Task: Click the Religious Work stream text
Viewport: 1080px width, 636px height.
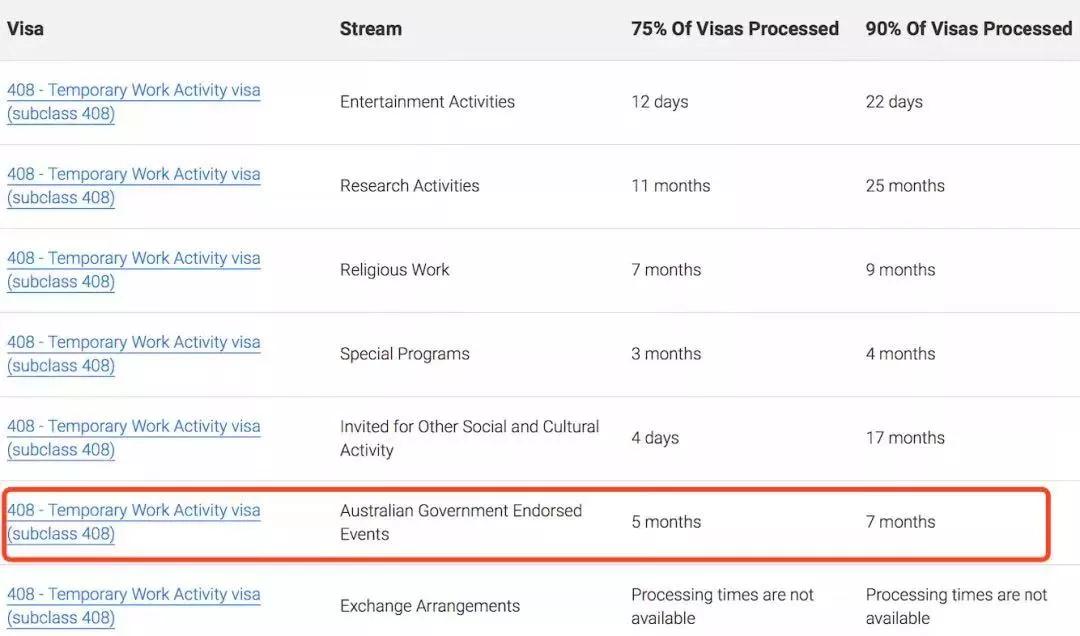Action: coord(394,270)
